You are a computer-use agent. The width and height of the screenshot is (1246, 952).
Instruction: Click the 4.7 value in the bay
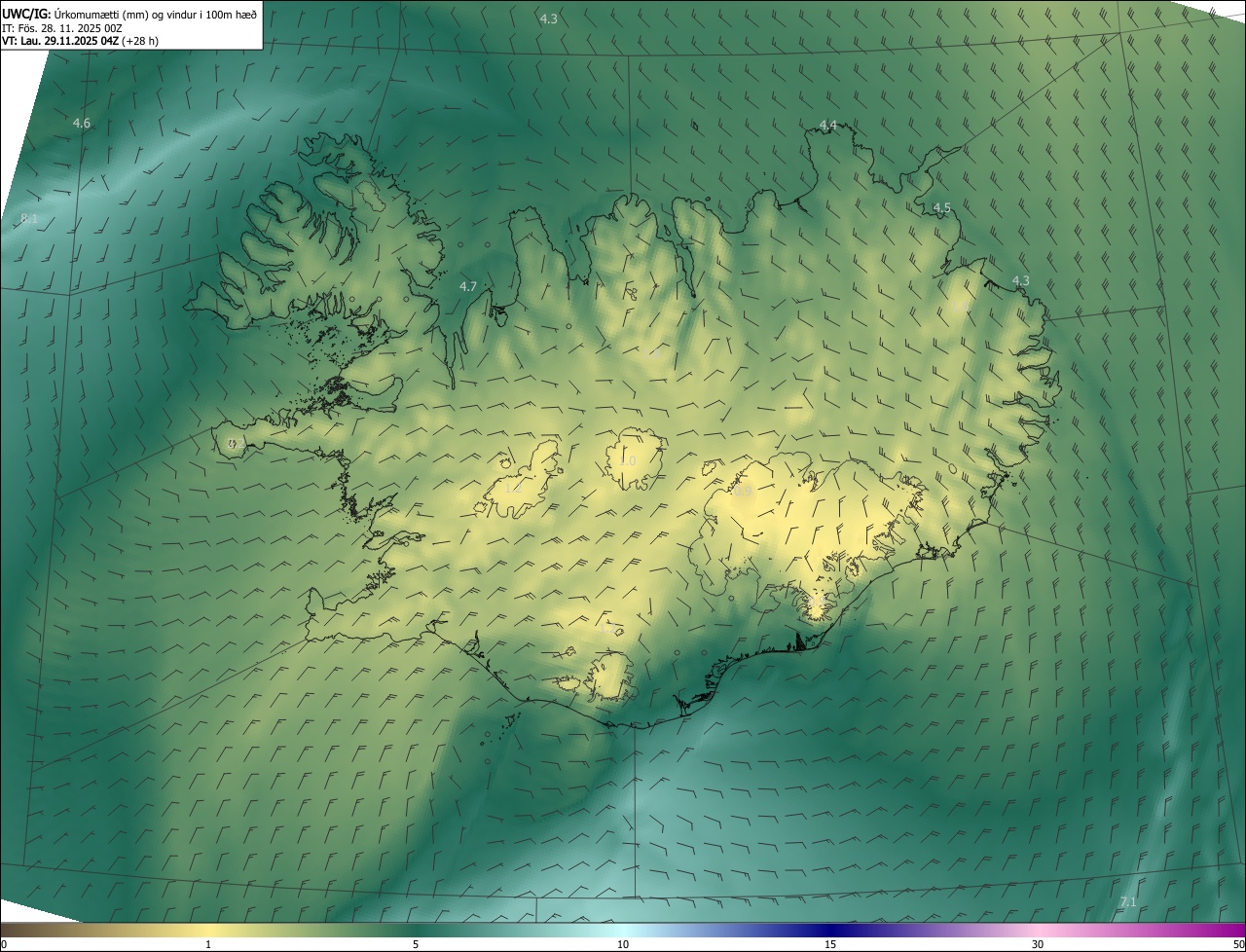[x=468, y=286]
